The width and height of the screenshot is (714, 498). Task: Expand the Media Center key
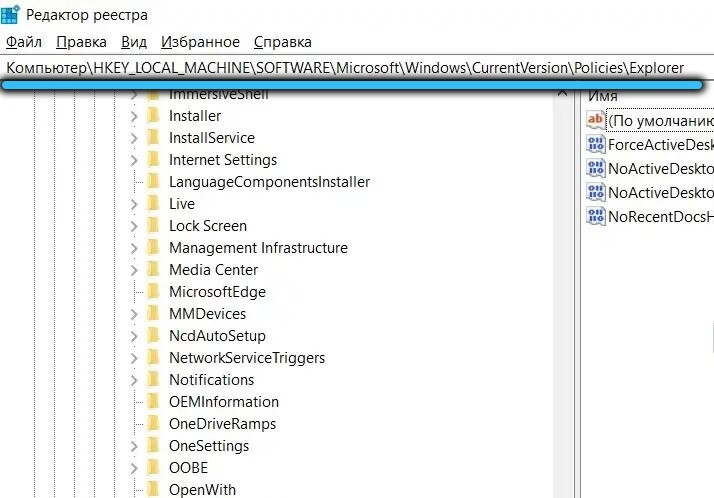coord(134,270)
